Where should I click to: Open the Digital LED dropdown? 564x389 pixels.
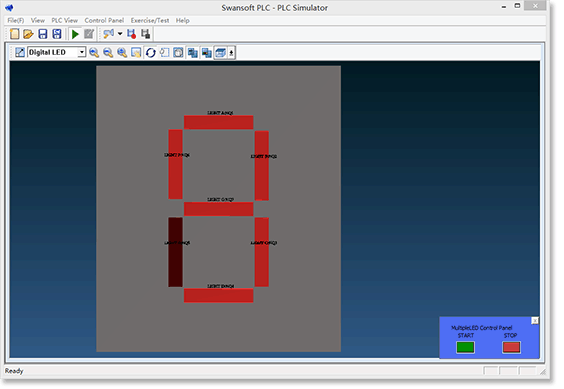[56, 53]
